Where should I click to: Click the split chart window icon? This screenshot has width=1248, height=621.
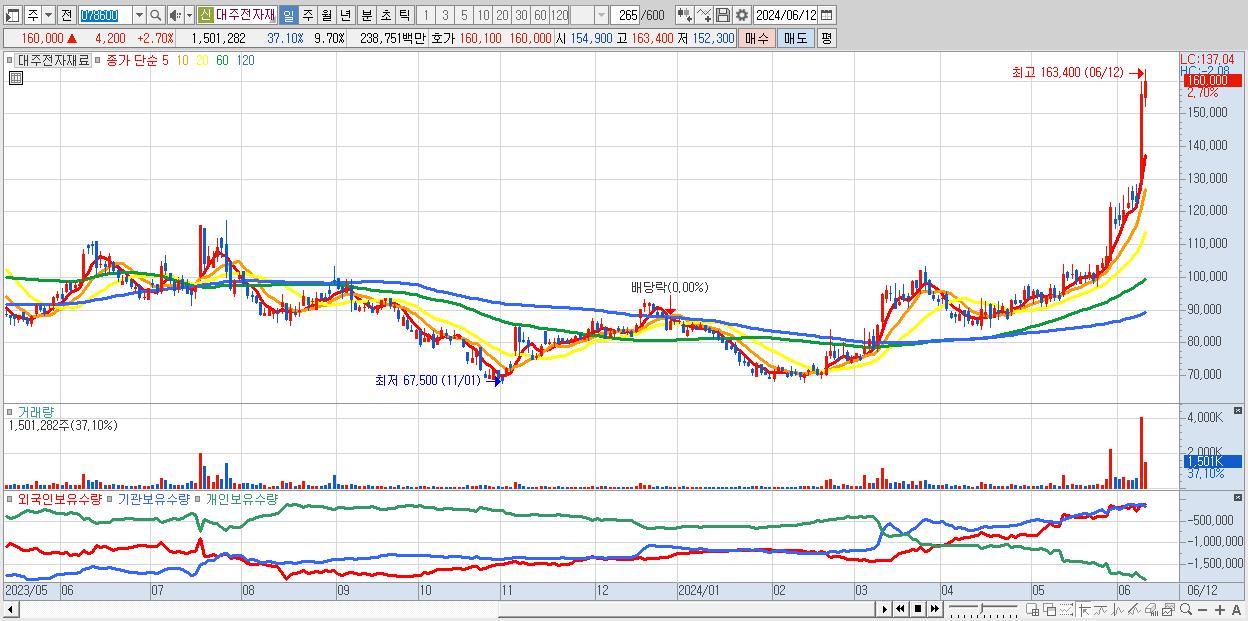click(1032, 610)
